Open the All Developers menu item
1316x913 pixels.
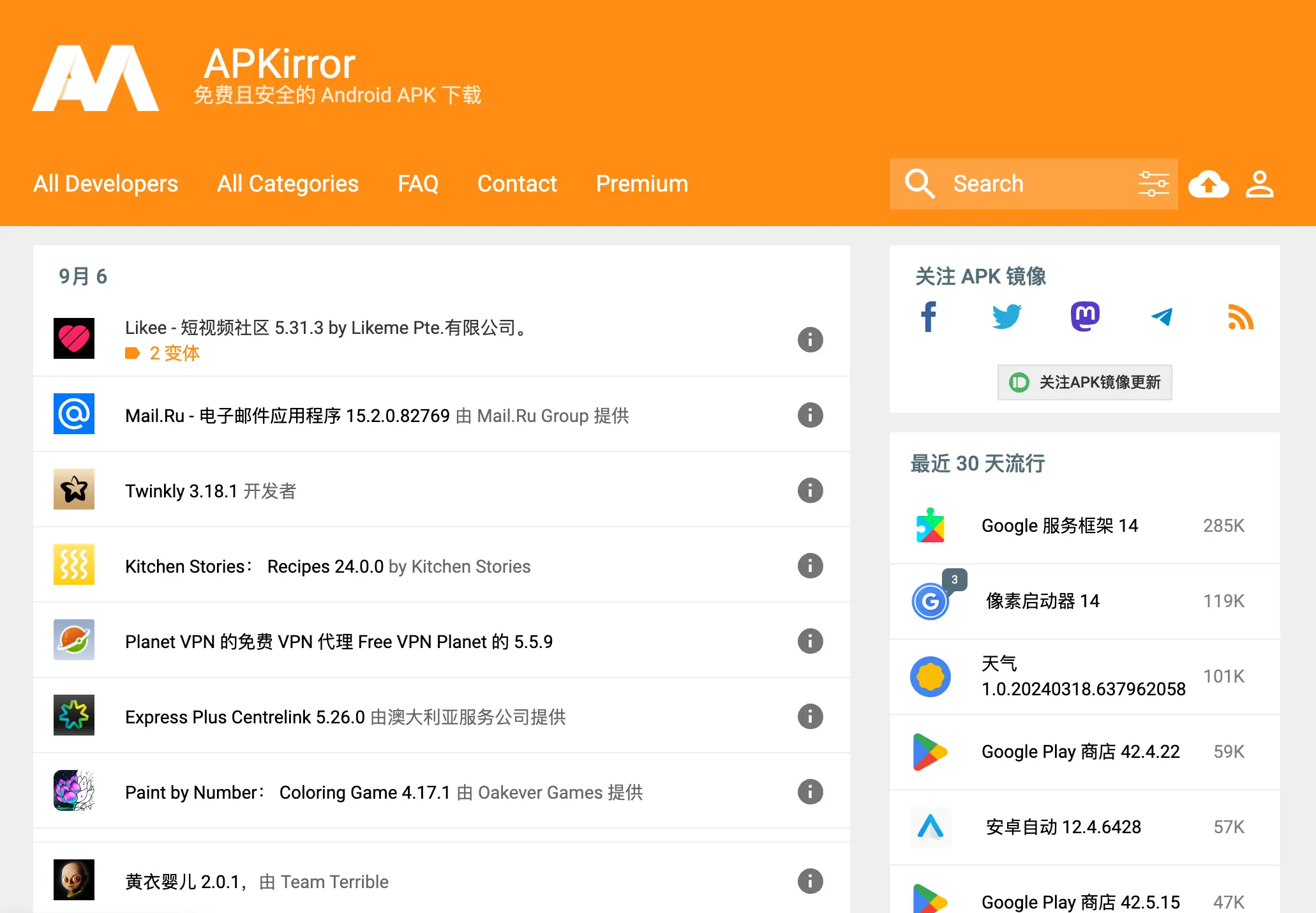[105, 184]
